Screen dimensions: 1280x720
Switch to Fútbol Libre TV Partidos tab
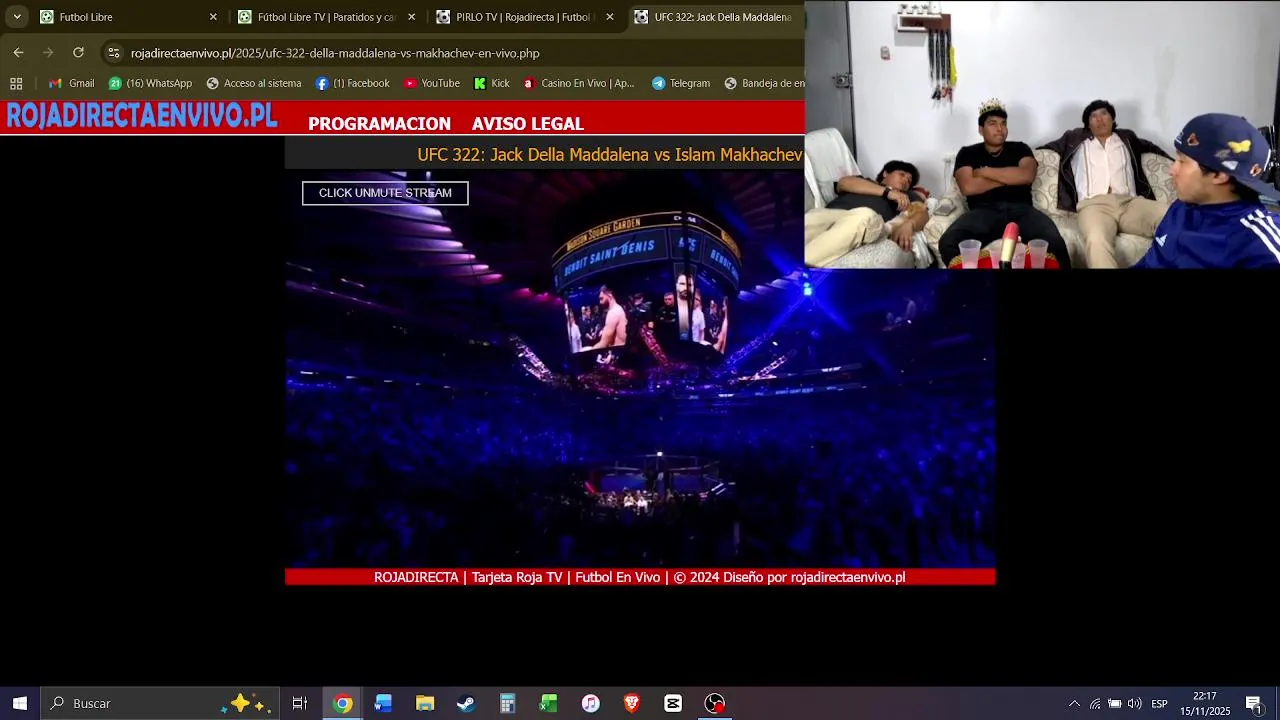pyautogui.click(x=325, y=17)
